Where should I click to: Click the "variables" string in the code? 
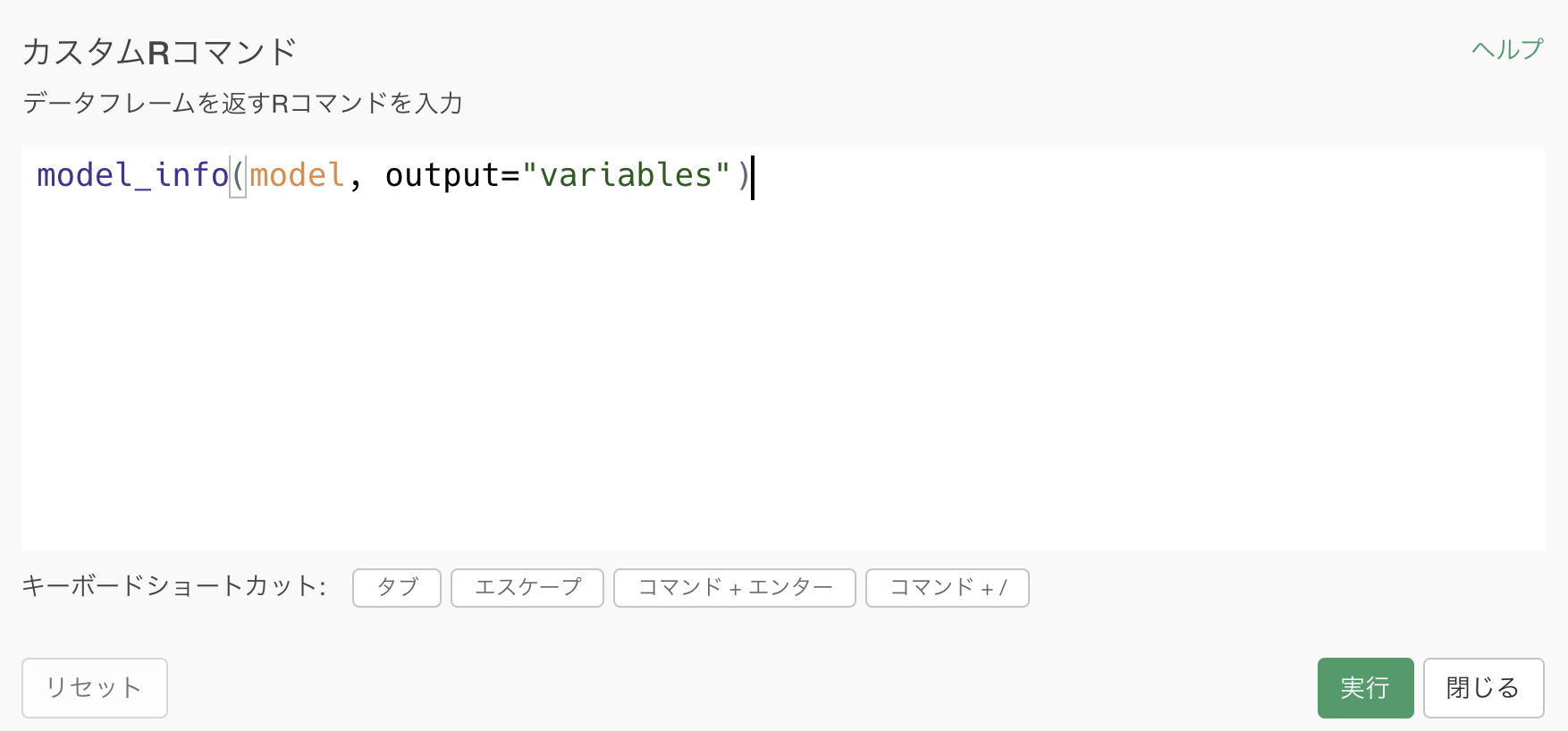(626, 175)
